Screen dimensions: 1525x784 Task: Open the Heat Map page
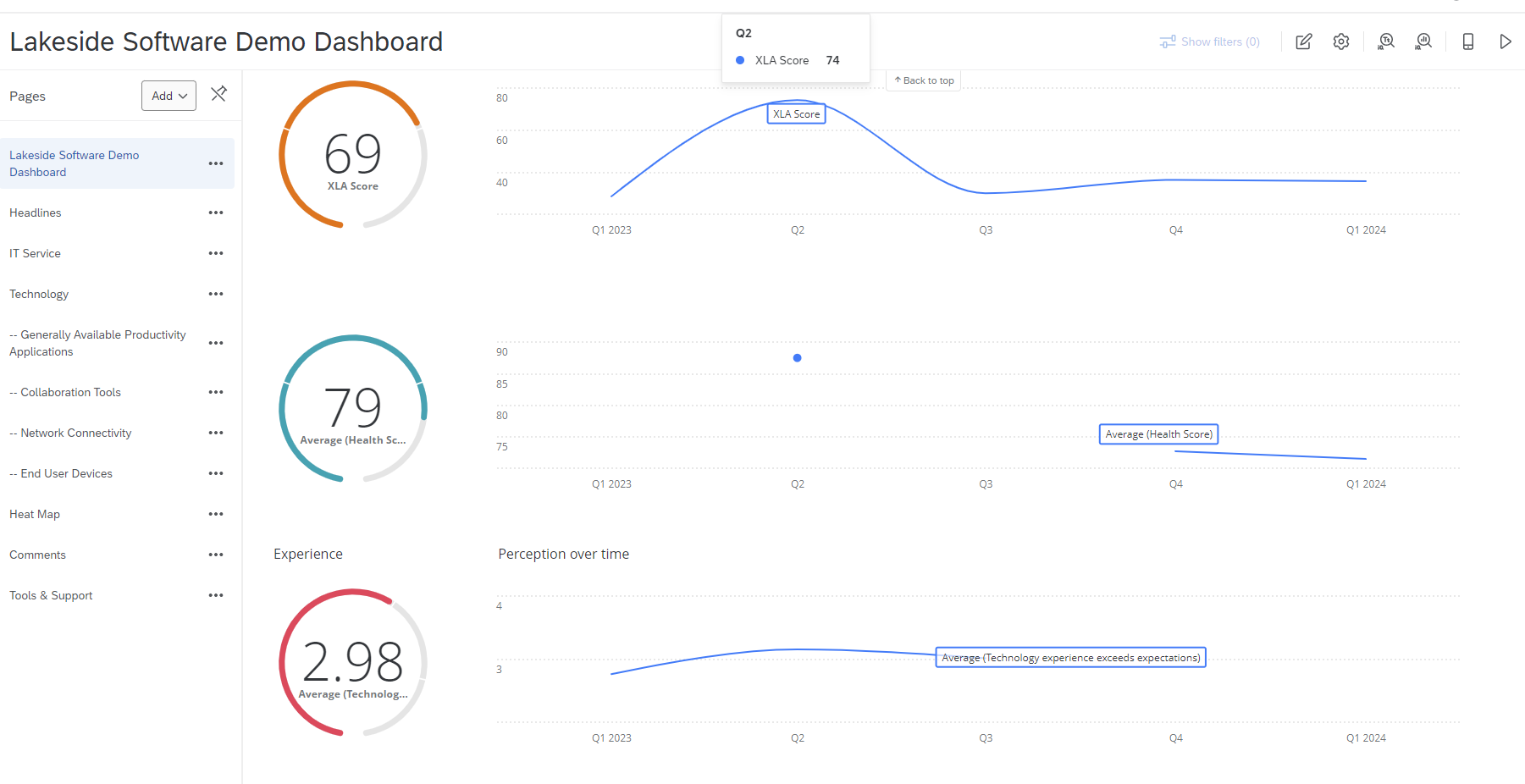[x=35, y=514]
